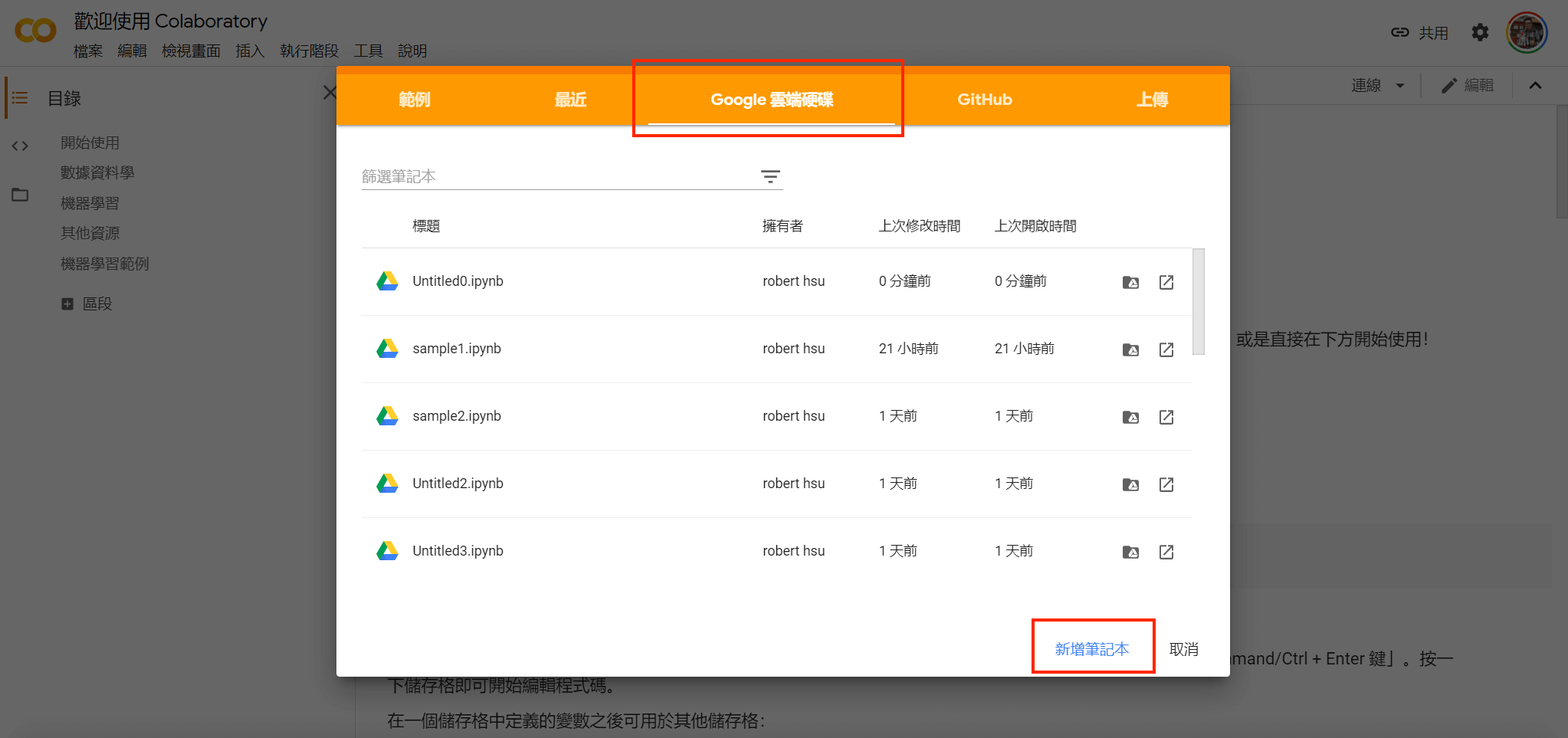1568x738 pixels.
Task: Show sample1.ipynb in Drive folder
Action: click(1130, 349)
